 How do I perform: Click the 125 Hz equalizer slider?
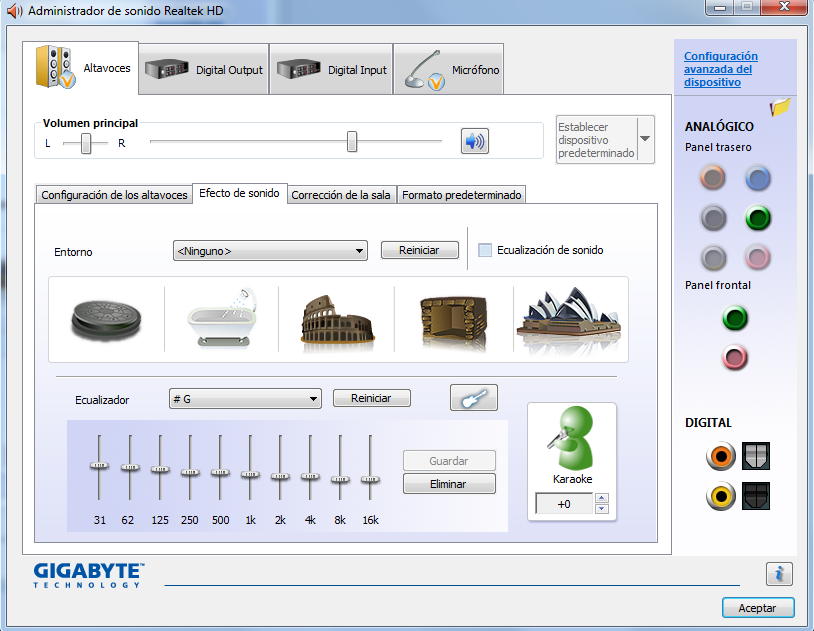pyautogui.click(x=160, y=469)
